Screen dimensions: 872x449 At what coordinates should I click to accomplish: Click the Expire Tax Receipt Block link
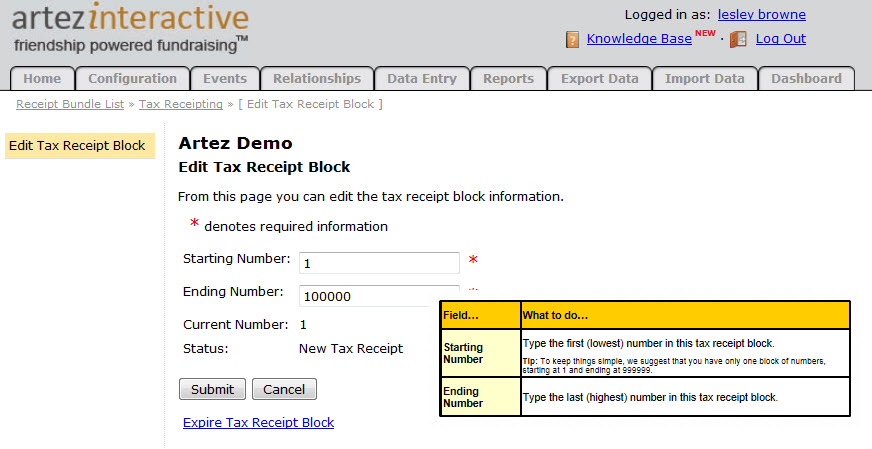tap(258, 422)
